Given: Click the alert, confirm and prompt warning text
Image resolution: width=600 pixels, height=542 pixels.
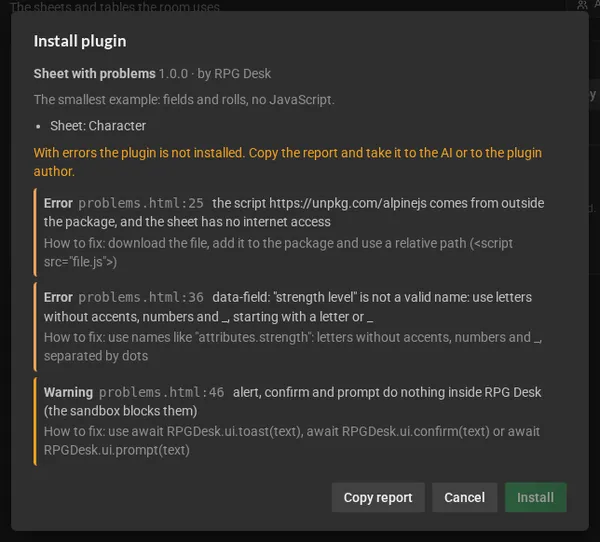Looking at the screenshot, I should 293,402.
